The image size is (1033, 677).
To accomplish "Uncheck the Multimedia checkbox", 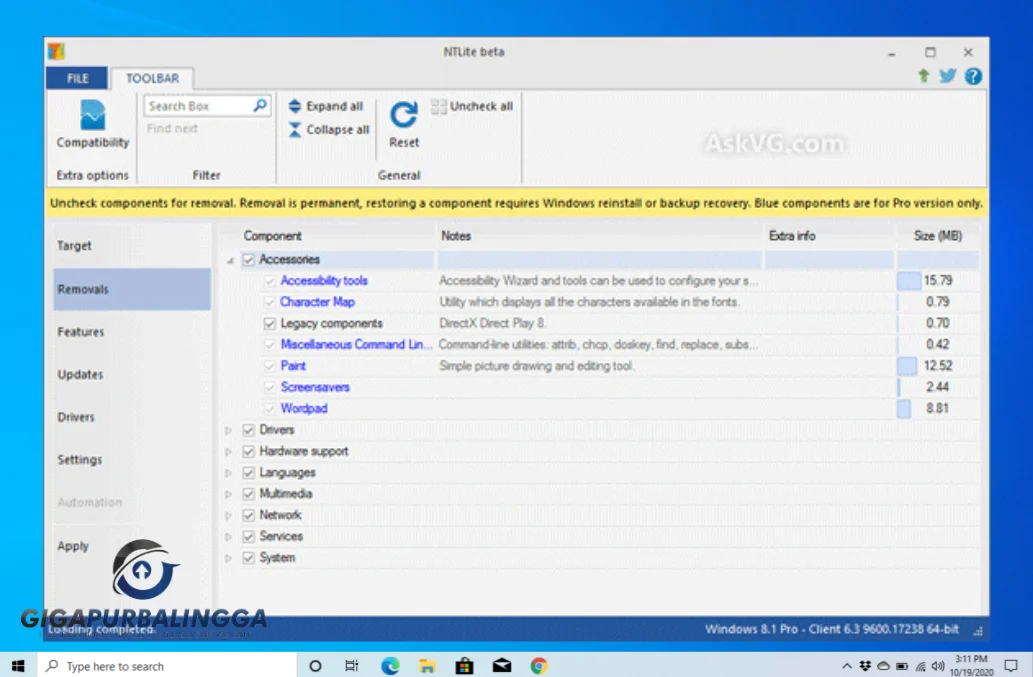I will click(x=248, y=494).
